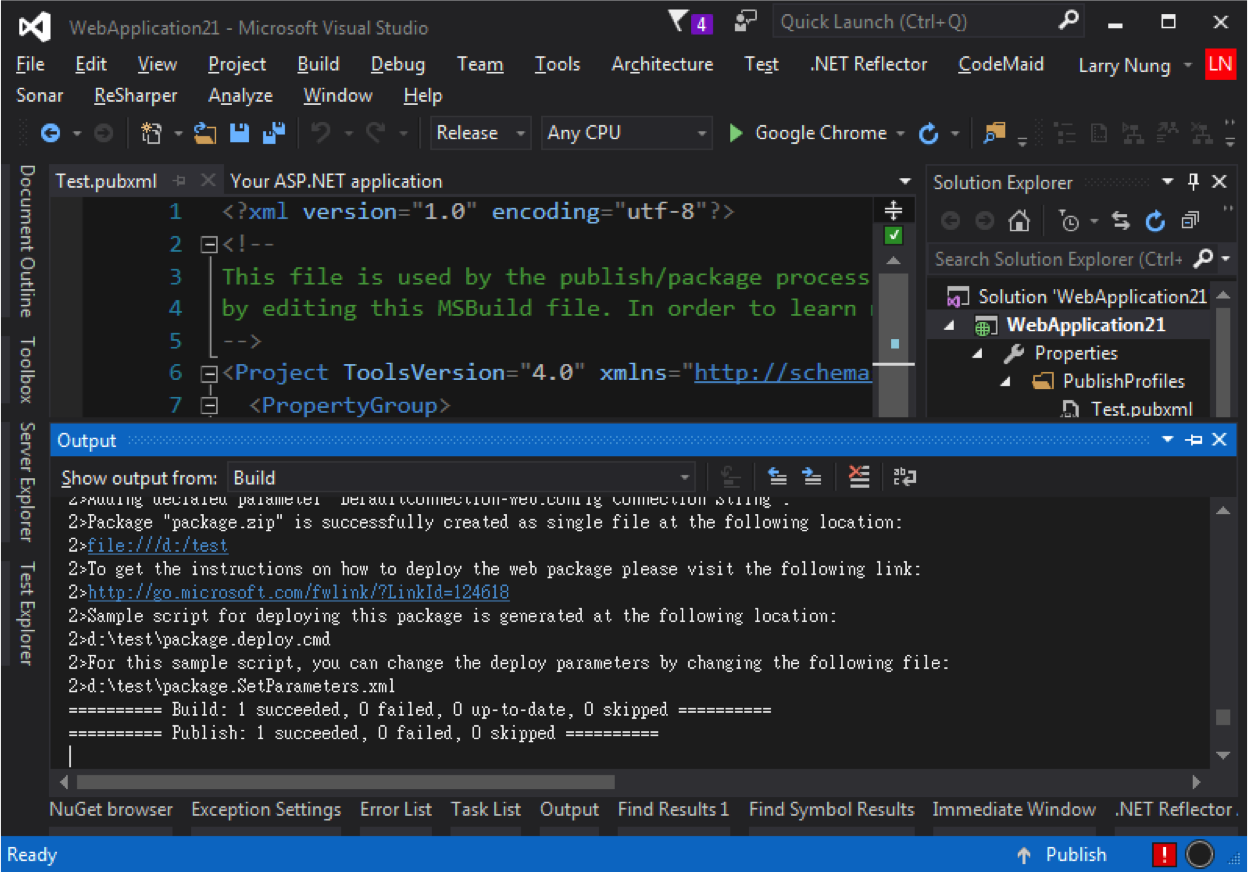Collapse the XML comment at line 2

pyautogui.click(x=209, y=244)
